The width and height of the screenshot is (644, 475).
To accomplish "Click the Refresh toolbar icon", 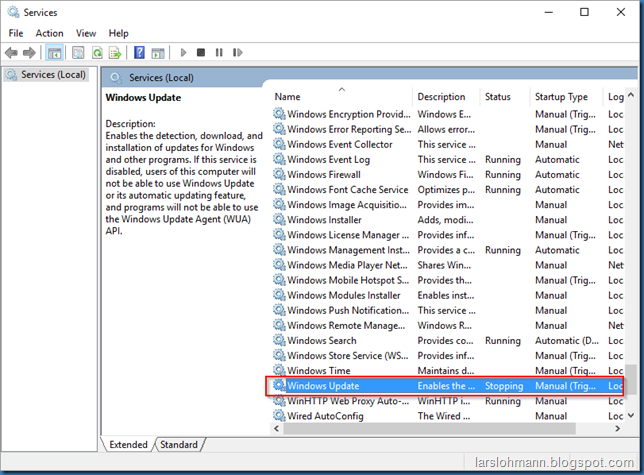I will coord(97,53).
